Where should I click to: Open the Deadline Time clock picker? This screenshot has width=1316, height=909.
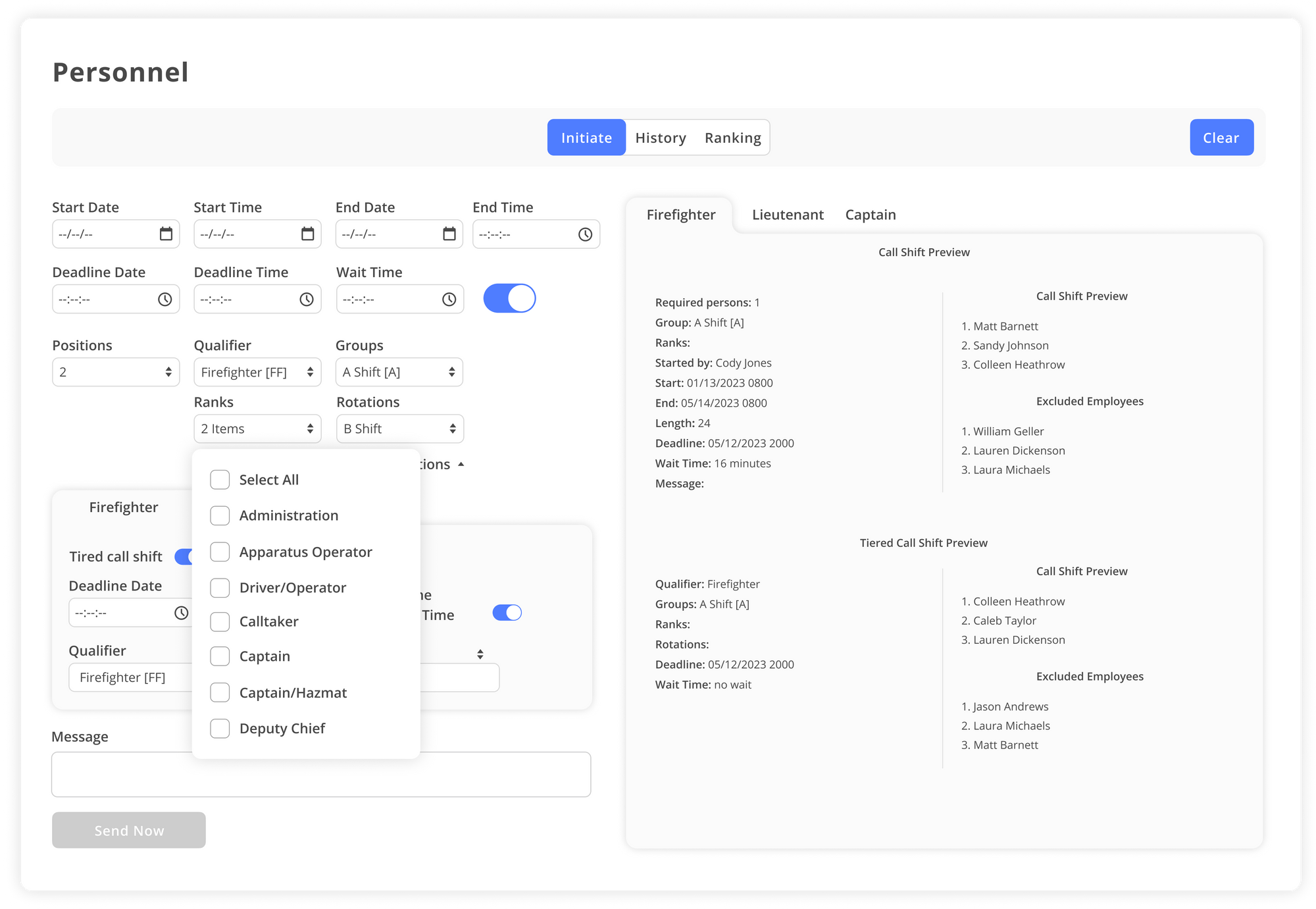pos(307,299)
